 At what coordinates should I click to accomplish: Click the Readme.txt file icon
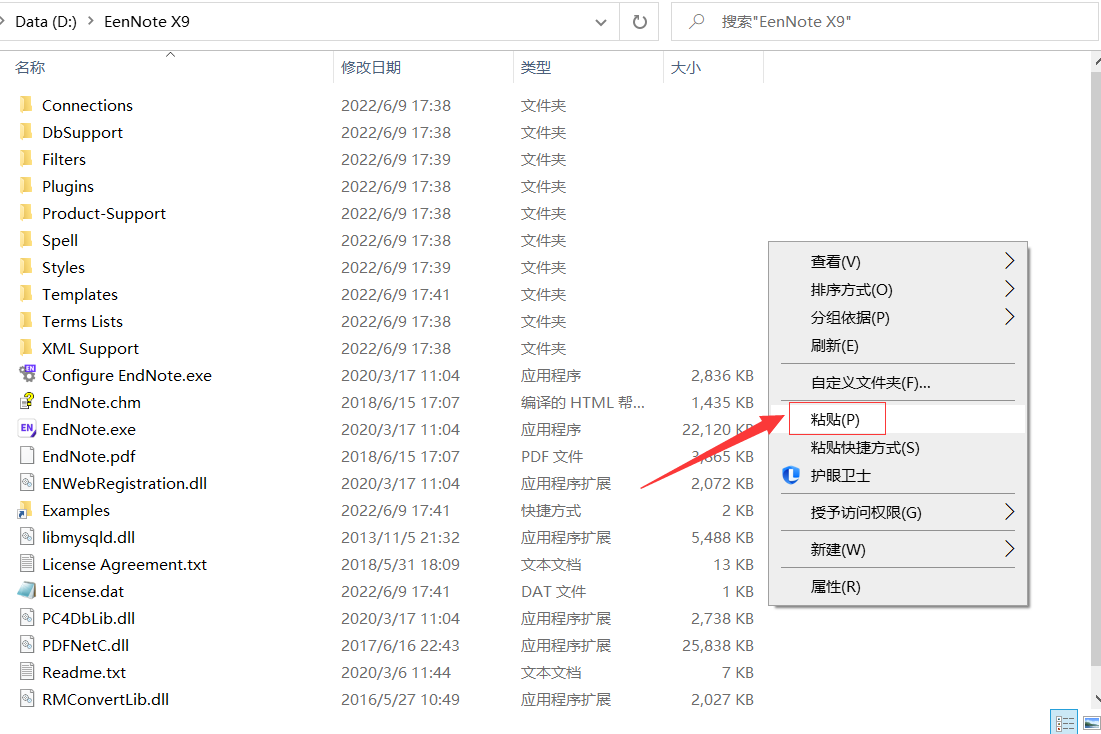point(27,672)
